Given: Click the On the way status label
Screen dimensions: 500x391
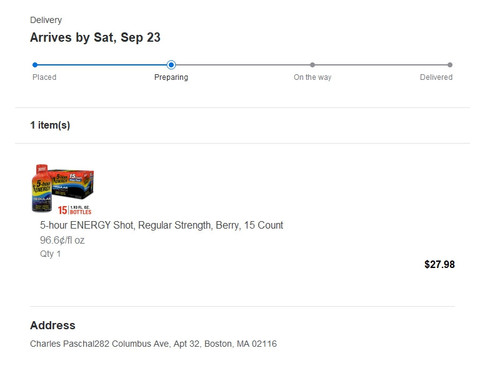Looking at the screenshot, I should pyautogui.click(x=312, y=77).
